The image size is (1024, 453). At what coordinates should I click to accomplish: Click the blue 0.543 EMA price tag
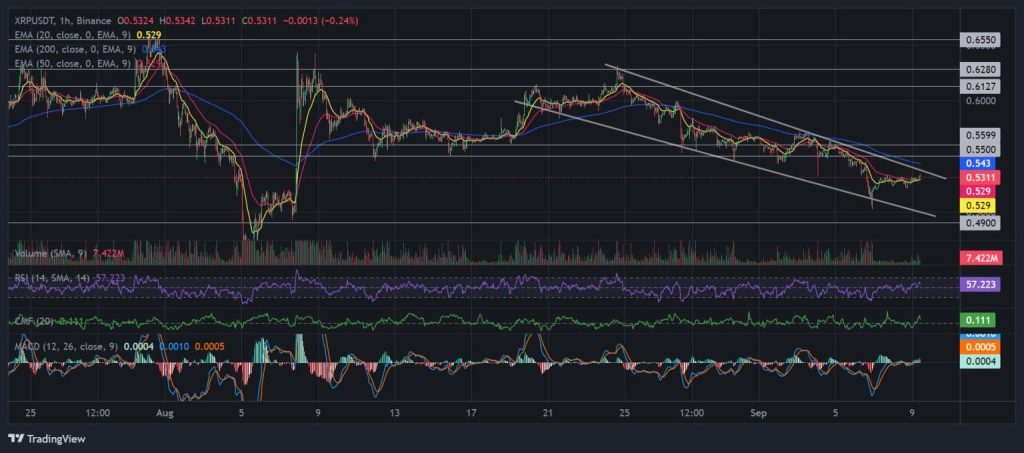(976, 162)
